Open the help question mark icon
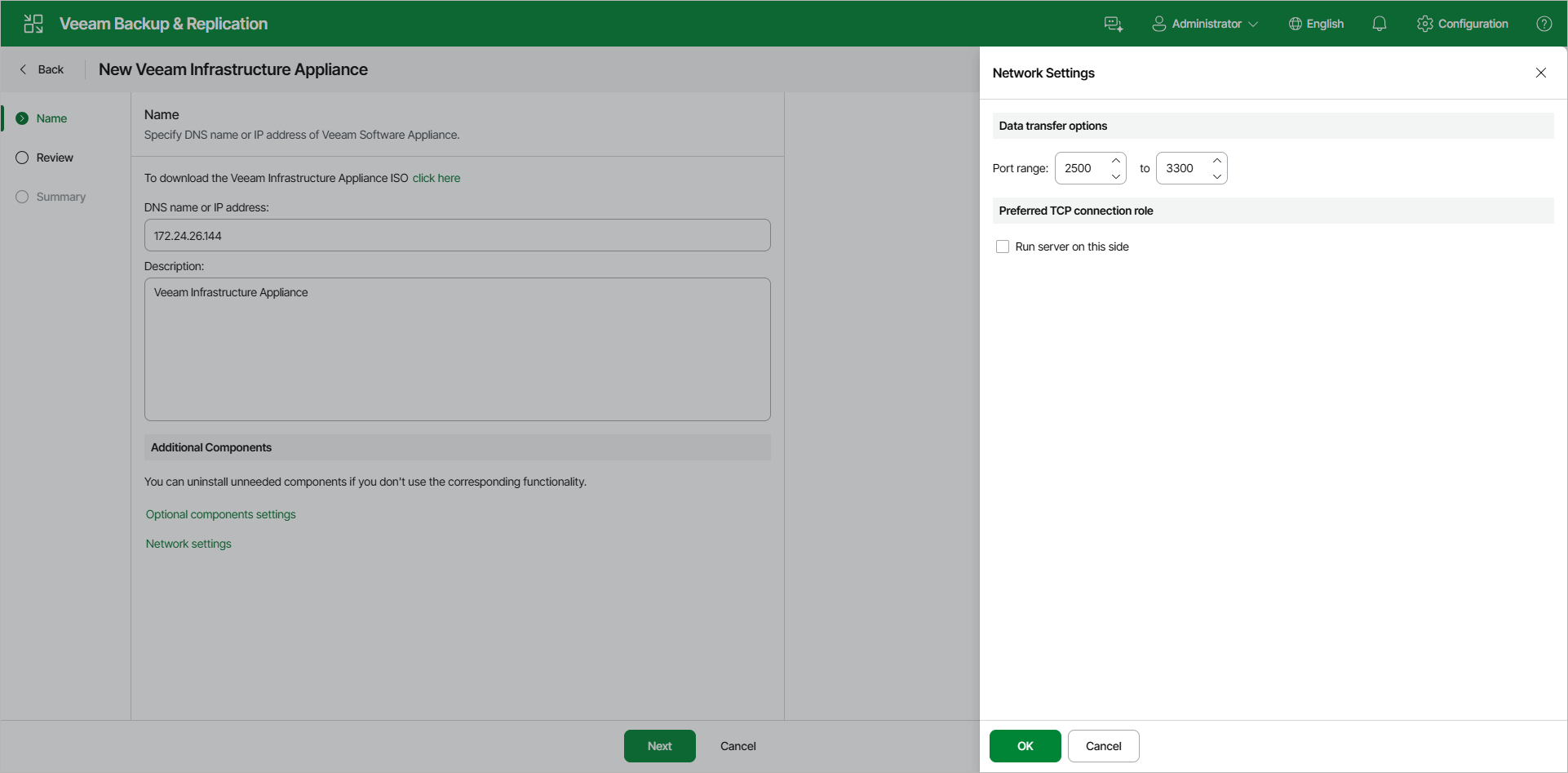Image resolution: width=1568 pixels, height=773 pixels. pyautogui.click(x=1544, y=23)
